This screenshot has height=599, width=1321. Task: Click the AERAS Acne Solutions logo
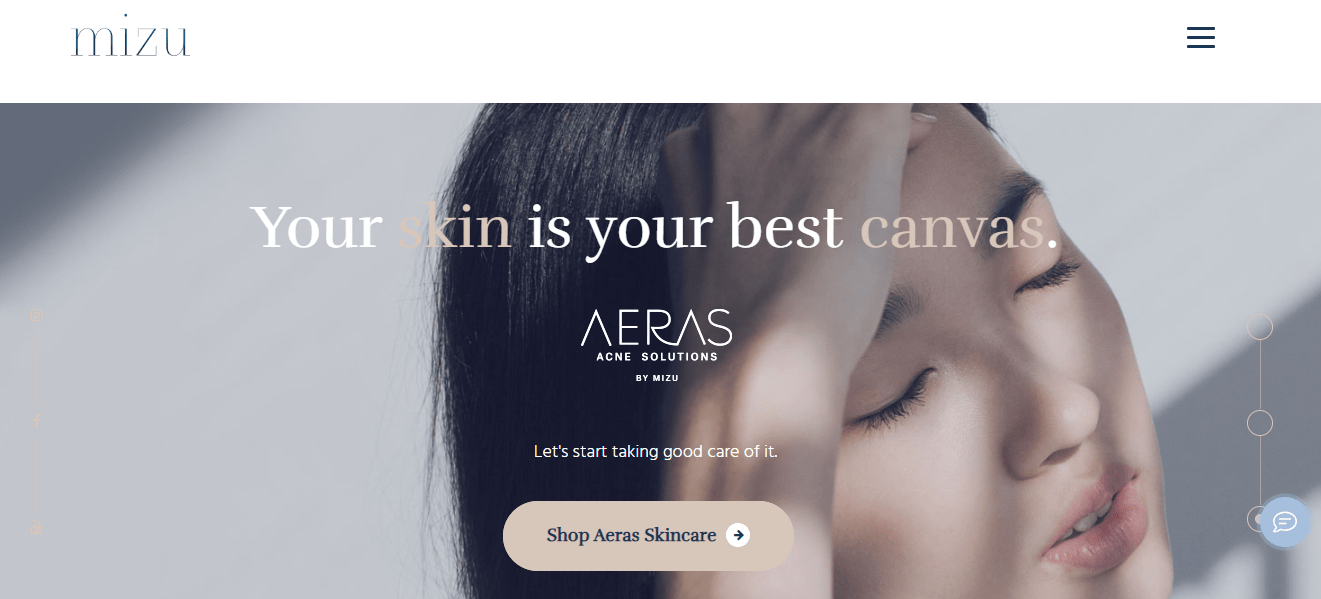click(x=657, y=345)
